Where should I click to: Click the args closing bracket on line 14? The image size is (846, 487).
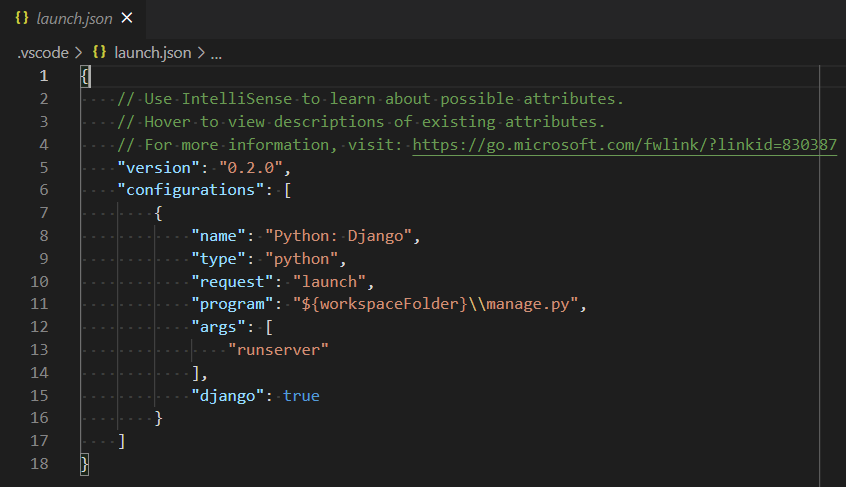tap(195, 373)
